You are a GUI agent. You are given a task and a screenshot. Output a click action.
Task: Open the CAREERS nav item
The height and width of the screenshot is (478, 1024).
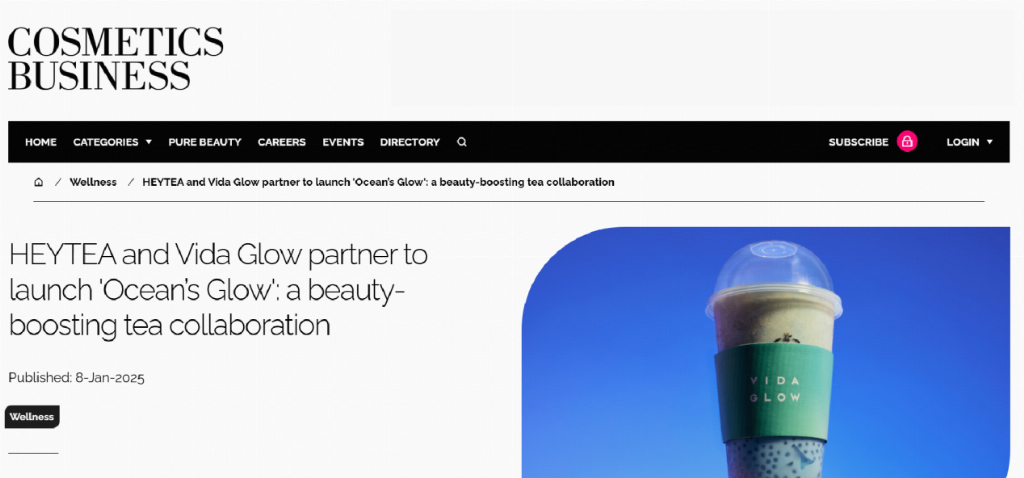pos(281,142)
